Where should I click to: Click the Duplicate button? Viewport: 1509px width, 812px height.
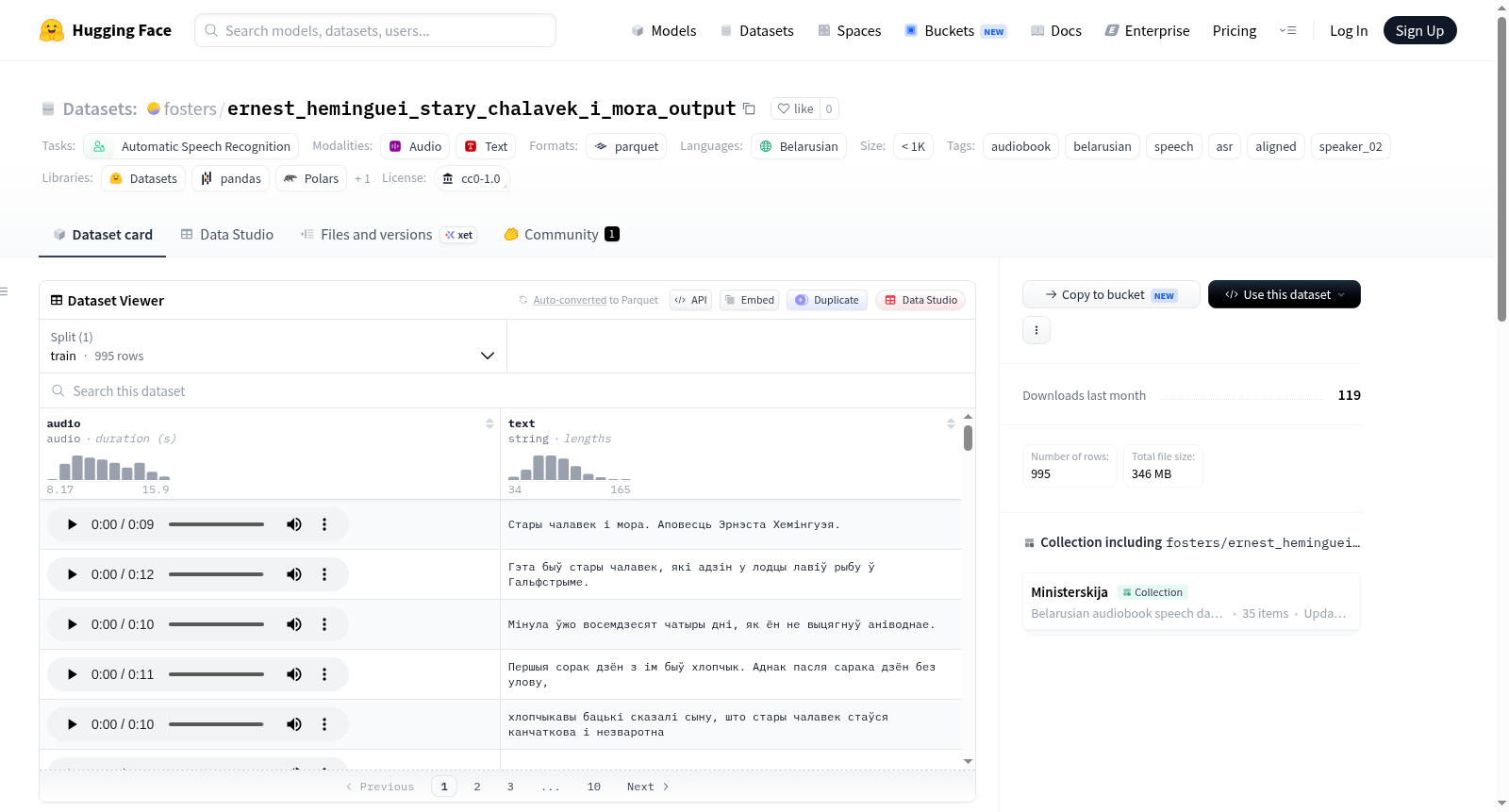pos(827,300)
